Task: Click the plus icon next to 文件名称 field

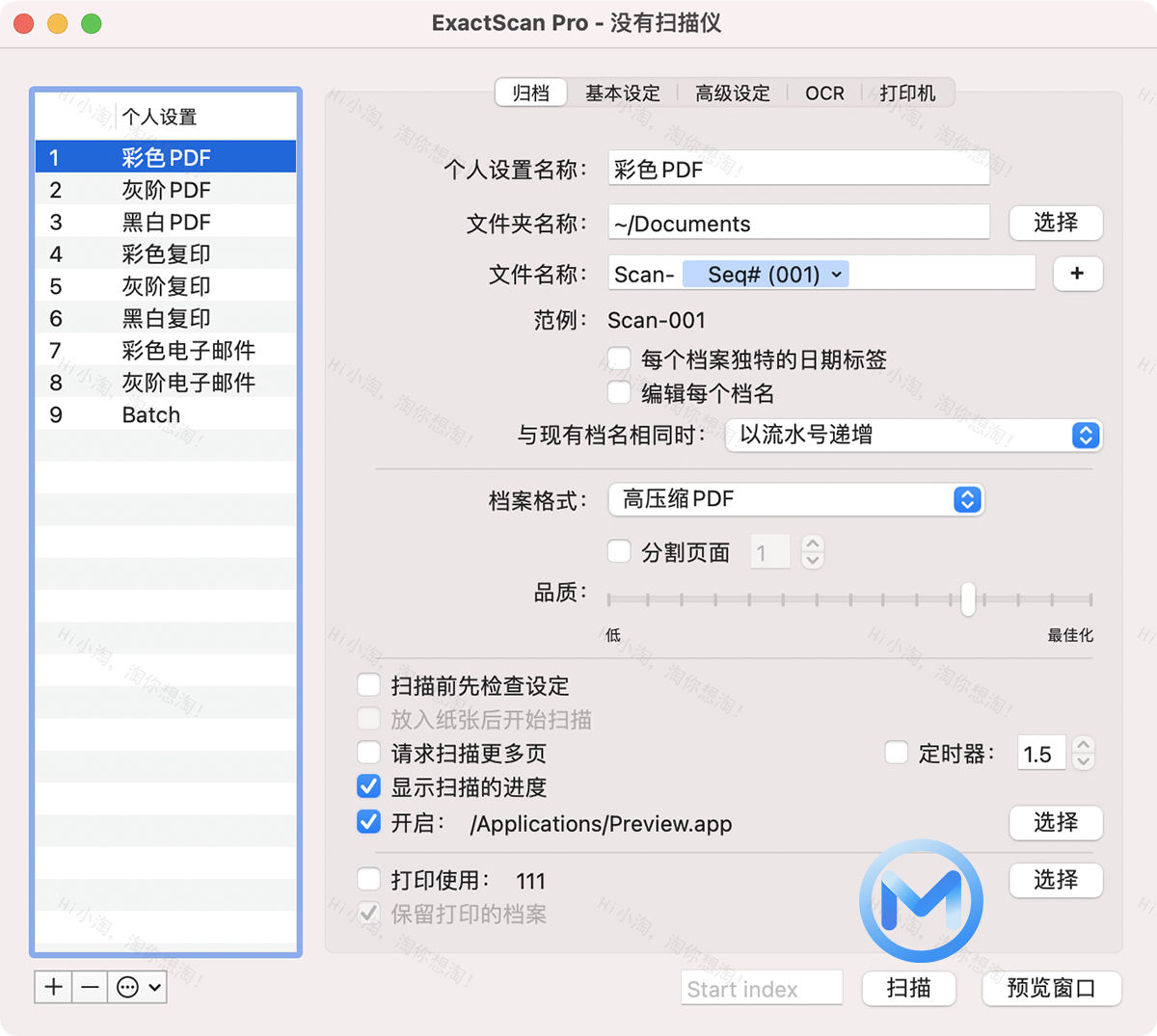Action: pos(1077,274)
